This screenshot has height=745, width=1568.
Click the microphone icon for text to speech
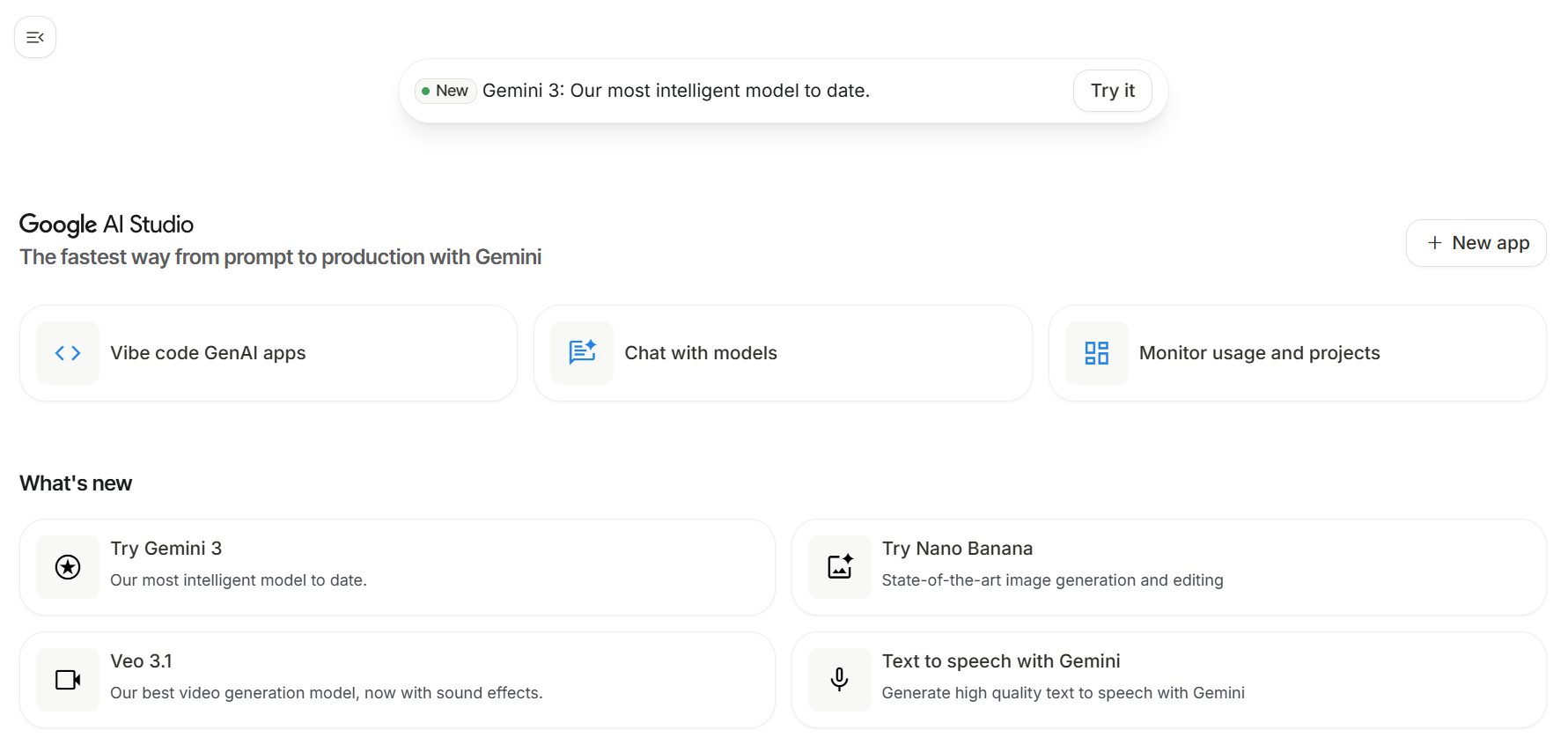pyautogui.click(x=840, y=680)
